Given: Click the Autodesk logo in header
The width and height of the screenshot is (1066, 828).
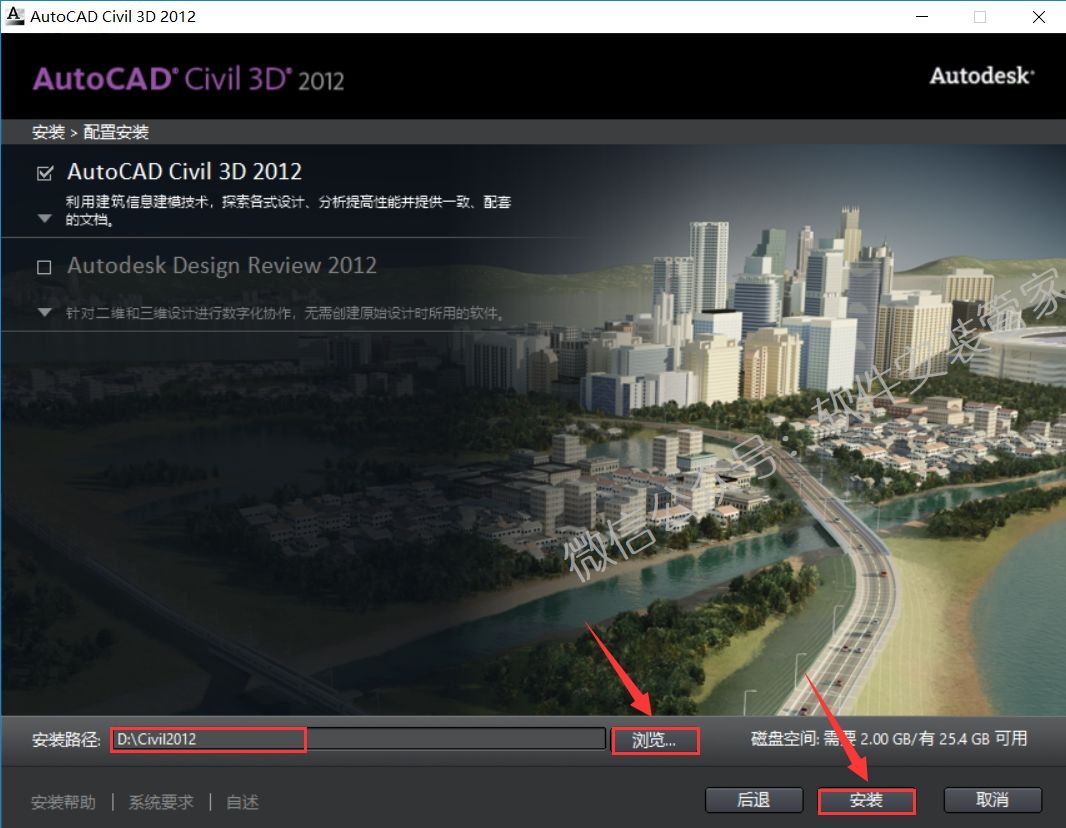Looking at the screenshot, I should (x=981, y=76).
